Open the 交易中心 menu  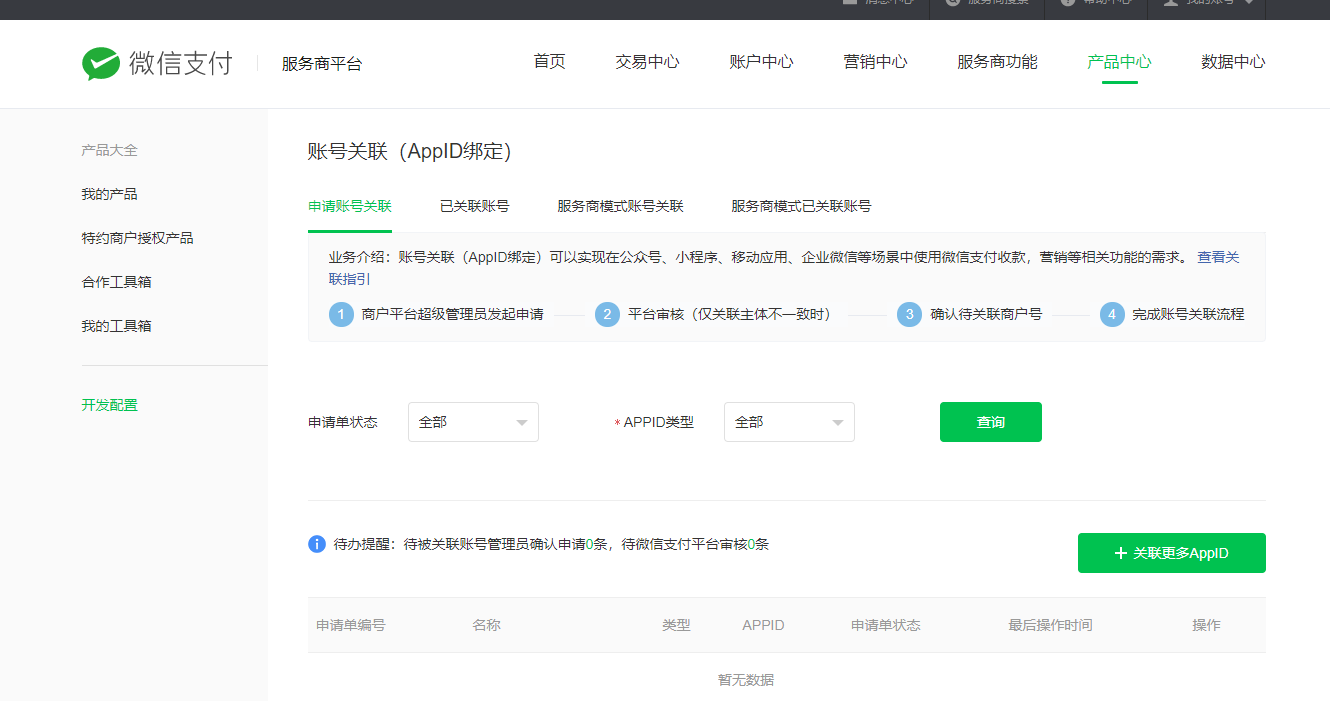647,62
